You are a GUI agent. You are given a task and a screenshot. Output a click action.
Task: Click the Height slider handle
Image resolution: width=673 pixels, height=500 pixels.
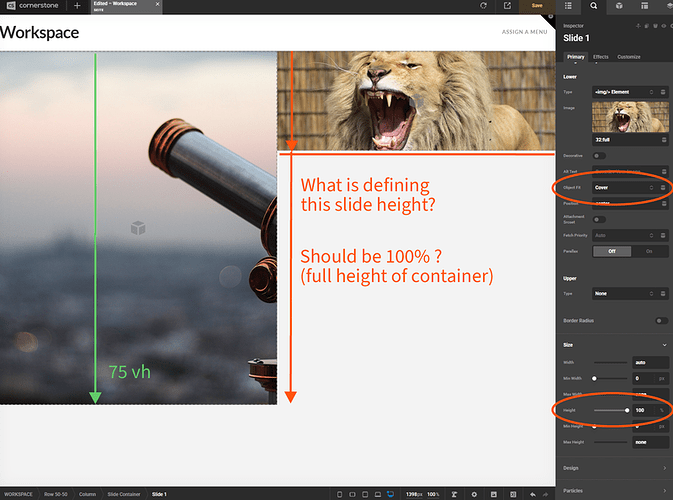point(627,410)
